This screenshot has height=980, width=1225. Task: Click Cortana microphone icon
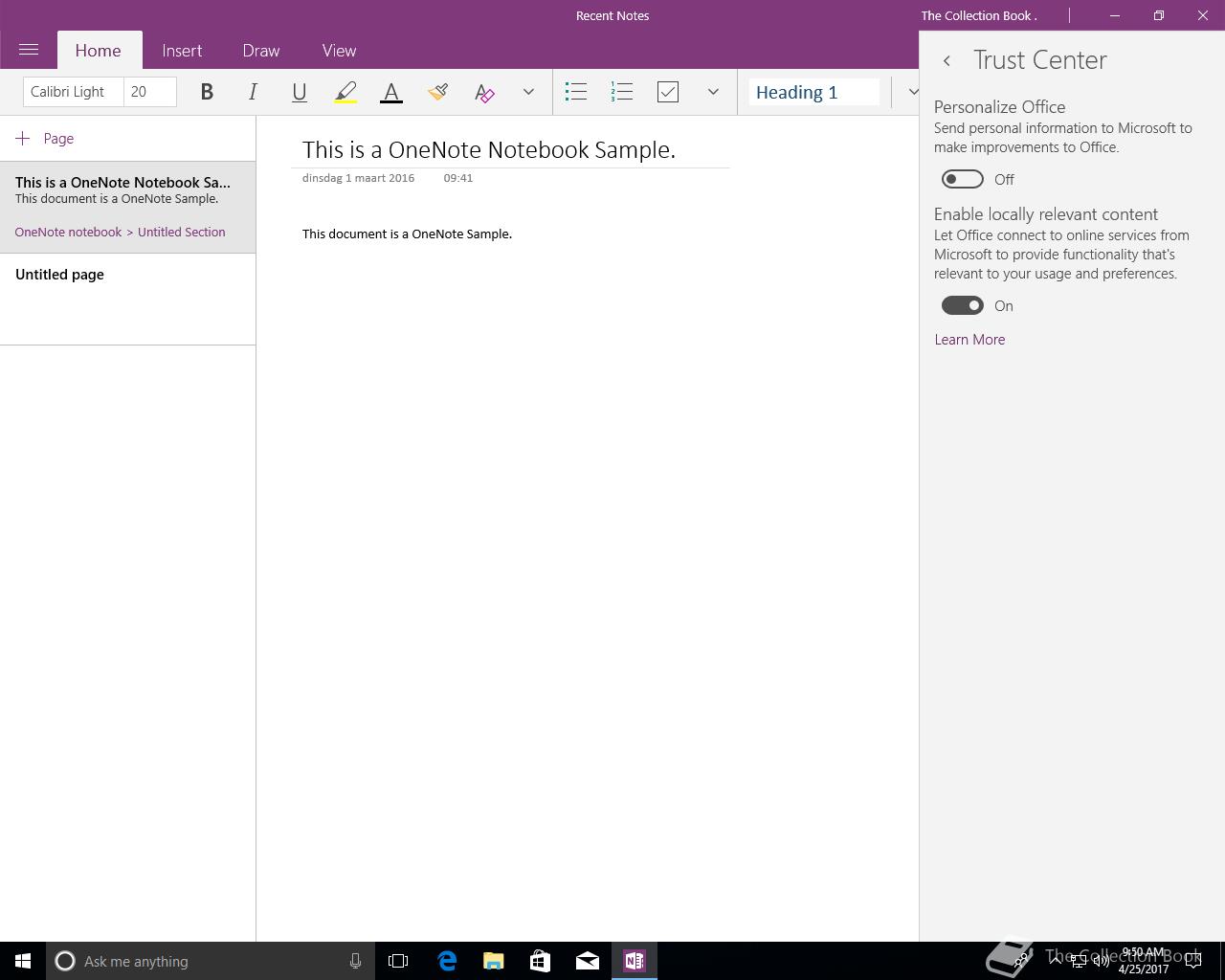355,961
